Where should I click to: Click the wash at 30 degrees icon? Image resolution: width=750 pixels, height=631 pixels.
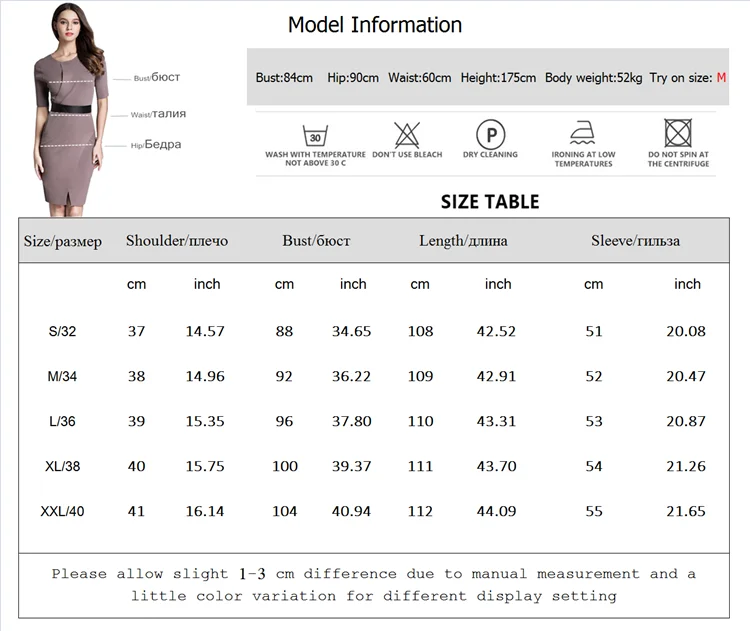[315, 135]
